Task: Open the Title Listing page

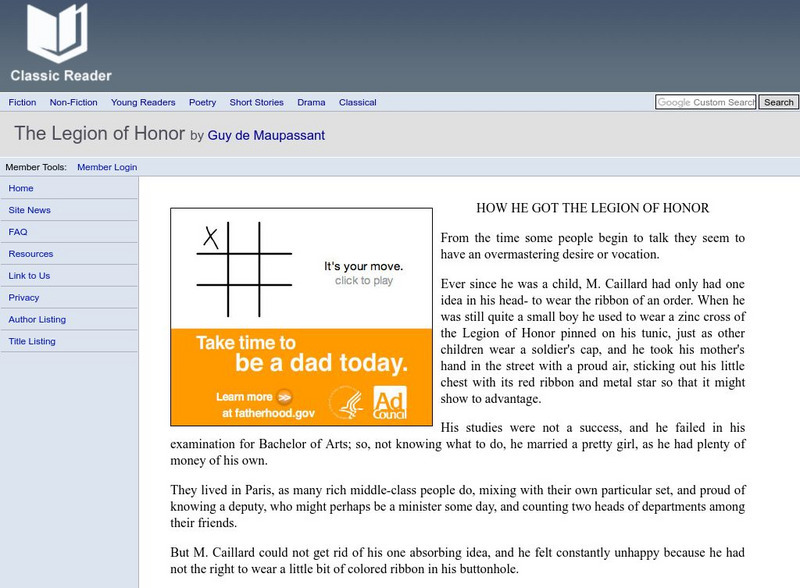Action: [34, 341]
